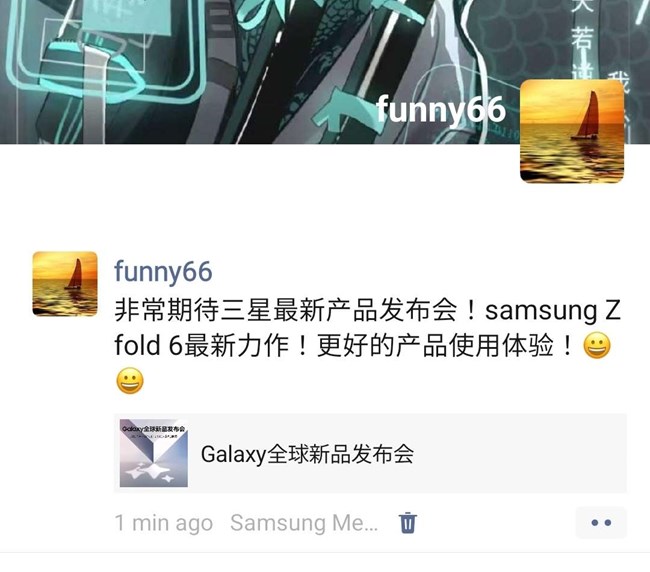Delete the post using the trash icon

click(407, 523)
